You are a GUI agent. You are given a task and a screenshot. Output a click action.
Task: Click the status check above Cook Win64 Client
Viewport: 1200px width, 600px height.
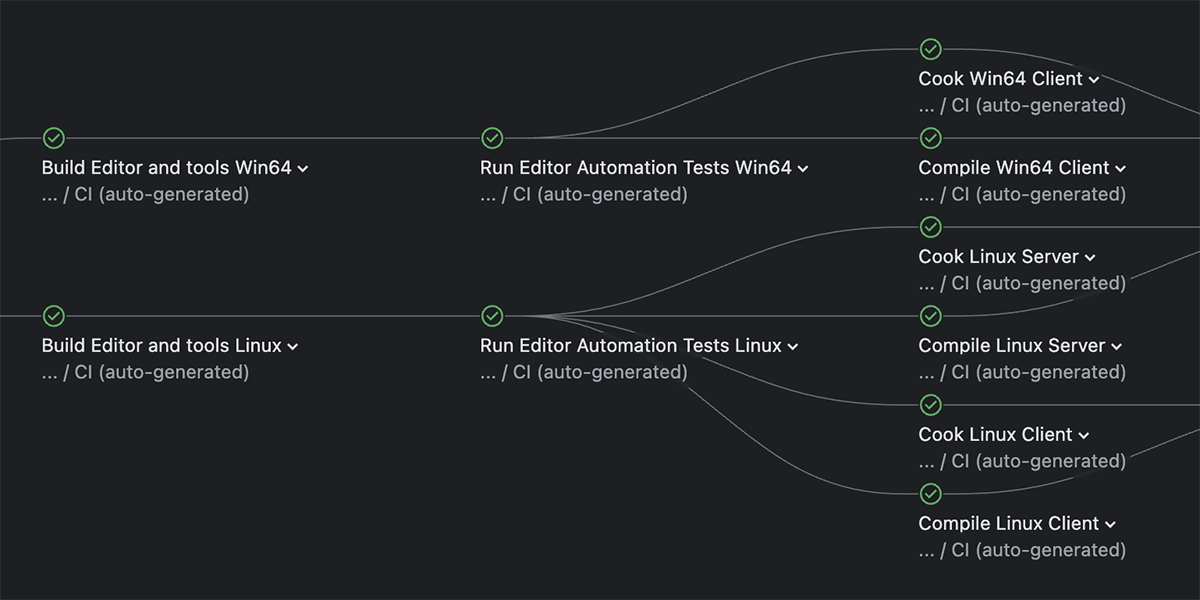tap(930, 49)
